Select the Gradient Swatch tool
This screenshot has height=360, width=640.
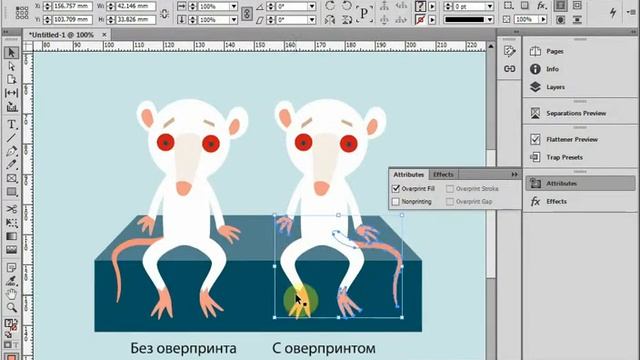(11, 236)
